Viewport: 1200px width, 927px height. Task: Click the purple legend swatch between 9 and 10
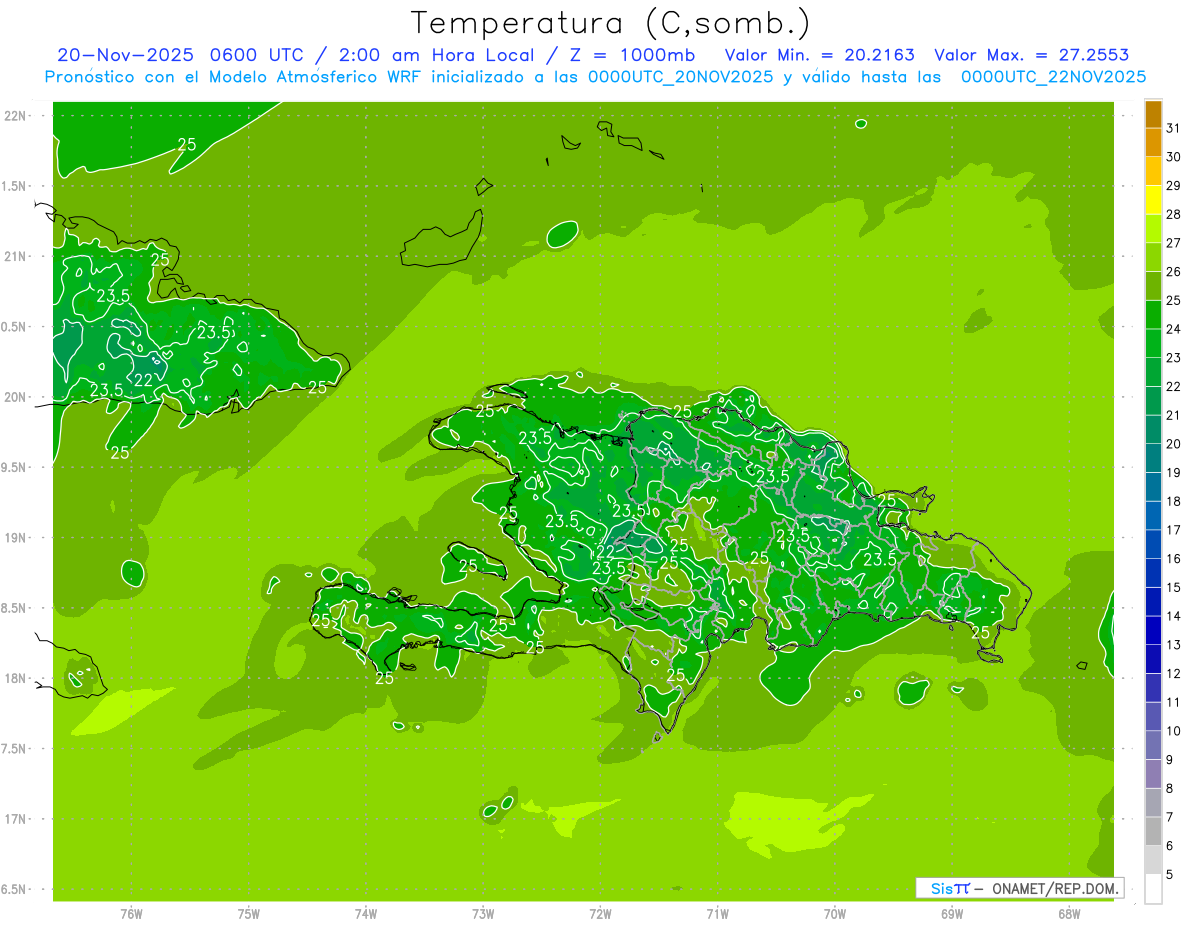click(x=1153, y=745)
